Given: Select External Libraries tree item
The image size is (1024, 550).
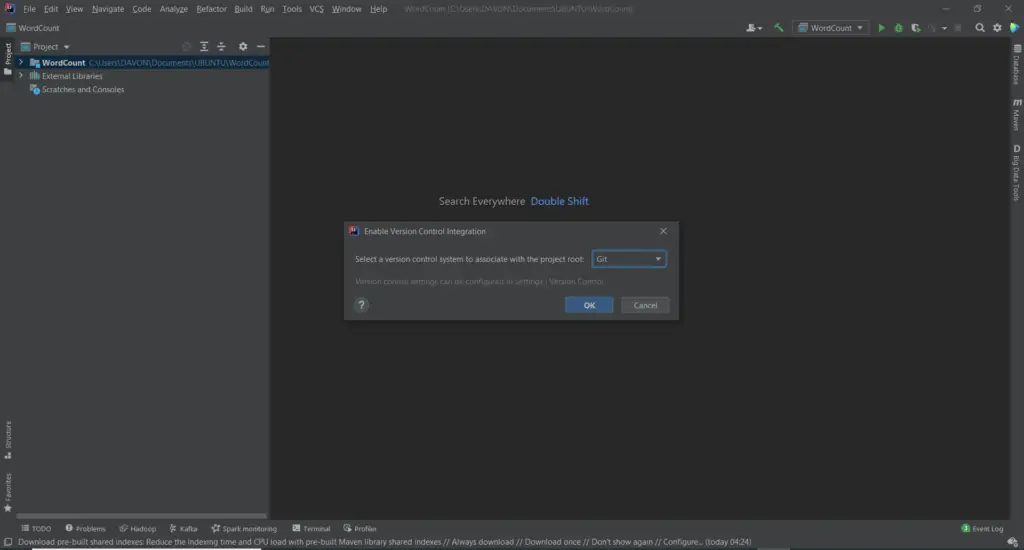Looking at the screenshot, I should 72,76.
